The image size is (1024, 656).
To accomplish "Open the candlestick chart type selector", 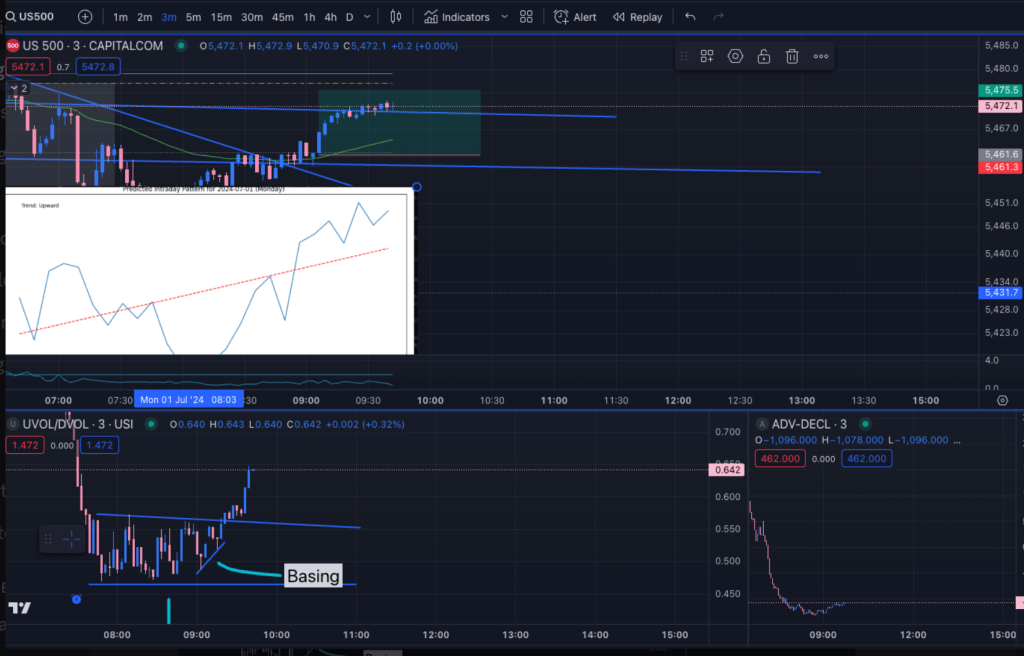I will point(395,17).
